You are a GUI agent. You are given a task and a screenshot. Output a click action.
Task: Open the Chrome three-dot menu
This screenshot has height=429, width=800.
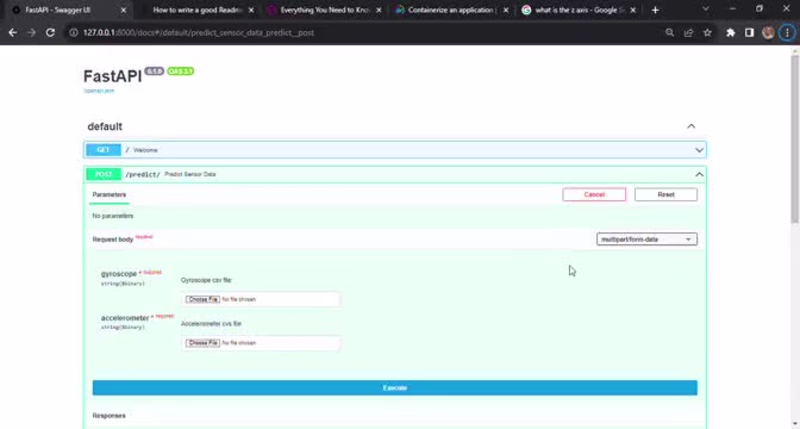(787, 33)
